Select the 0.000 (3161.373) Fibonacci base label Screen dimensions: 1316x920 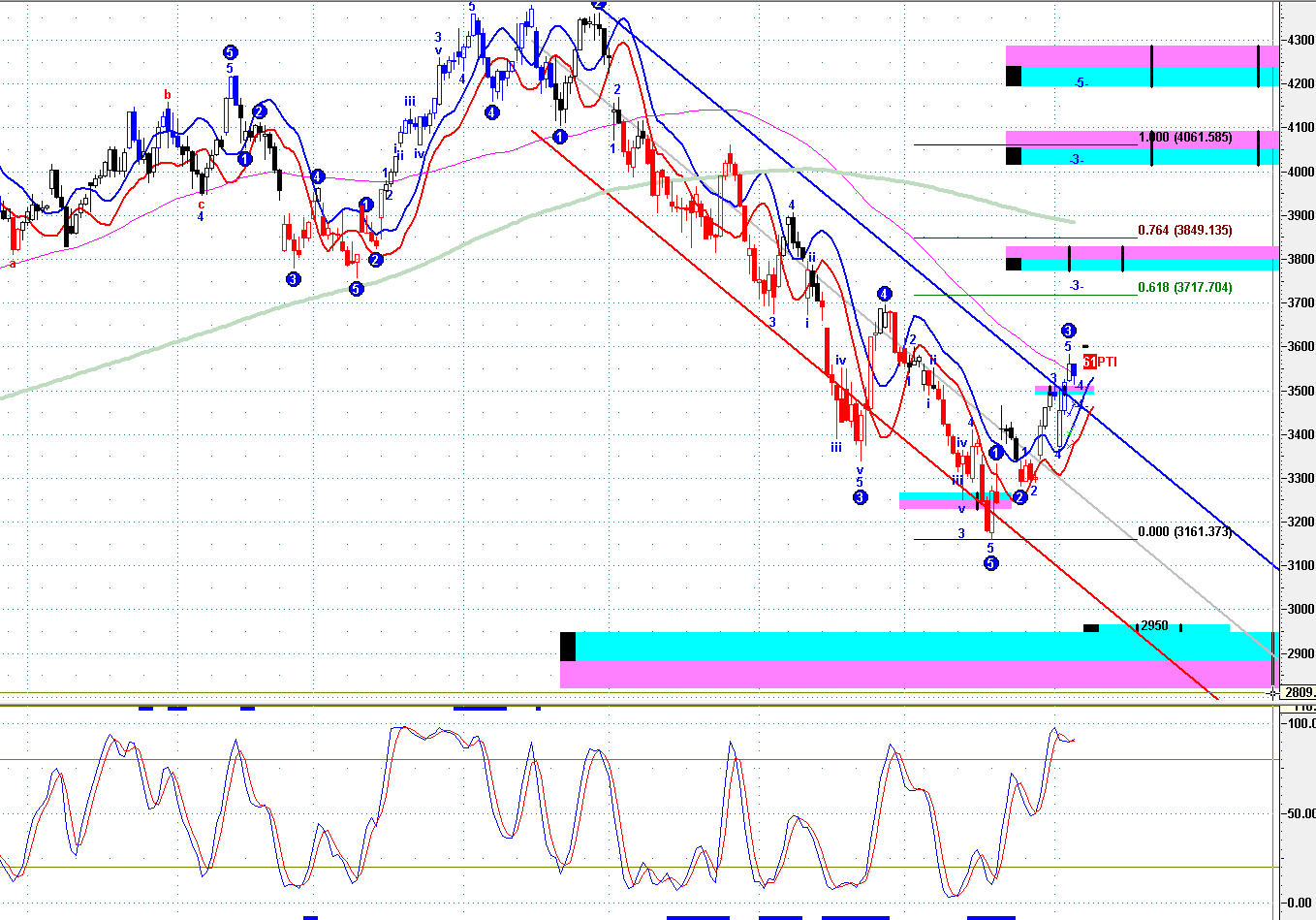coord(1185,532)
